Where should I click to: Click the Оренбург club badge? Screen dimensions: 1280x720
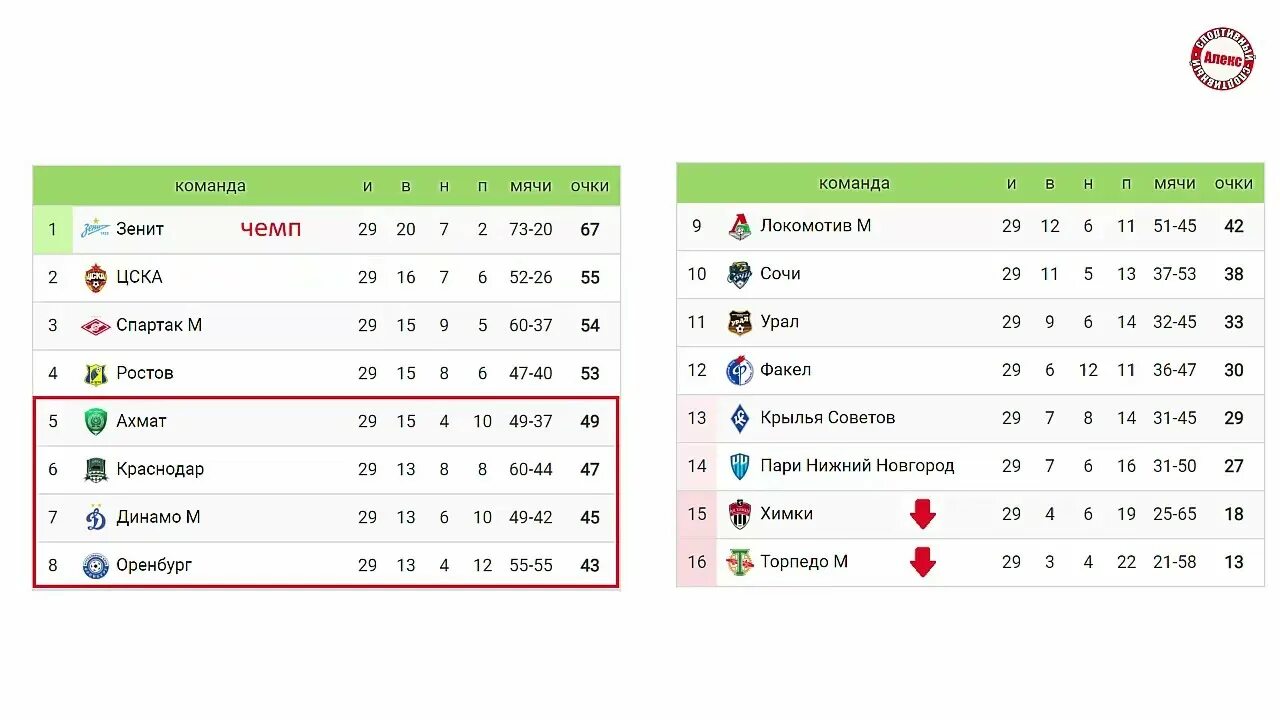(96, 565)
